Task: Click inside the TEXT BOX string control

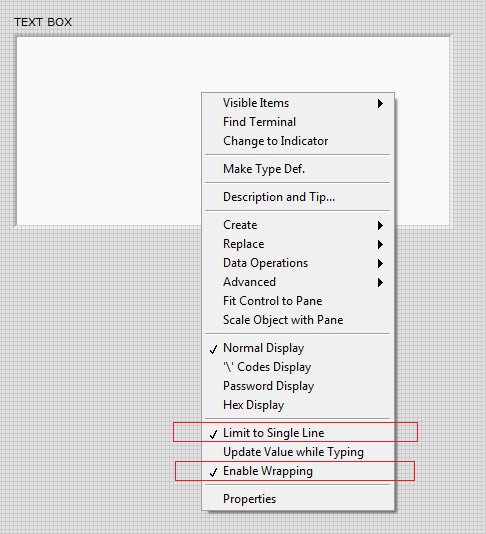Action: click(109, 131)
